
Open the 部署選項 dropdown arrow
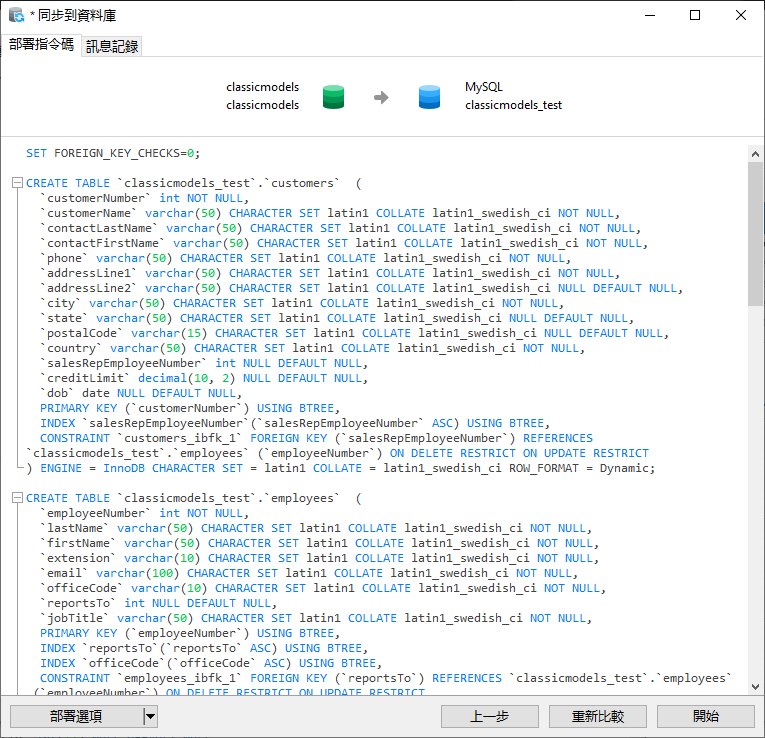(150, 716)
